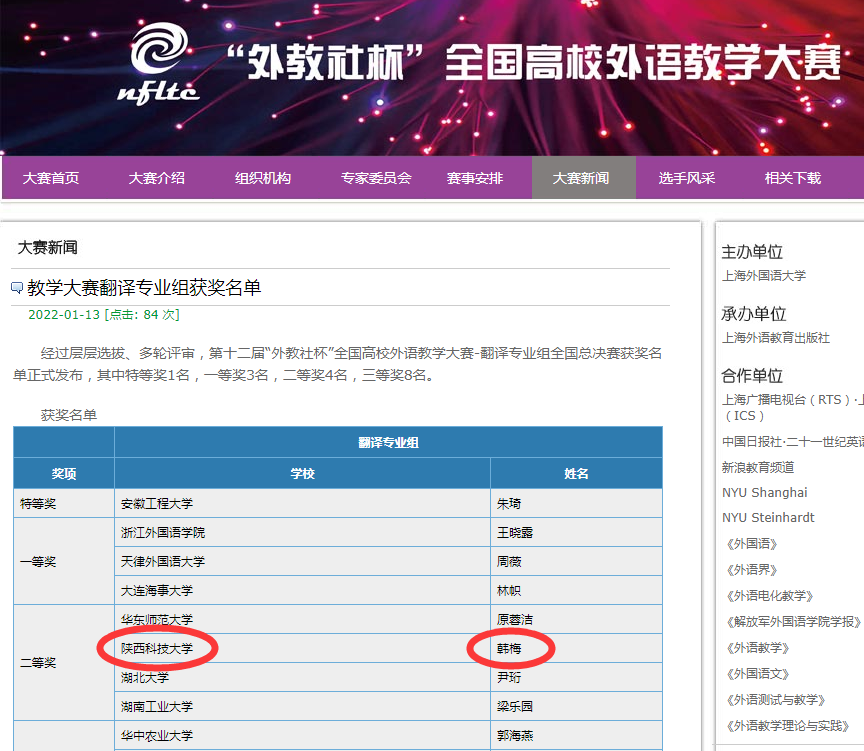This screenshot has width=864, height=751.
Task: Visit 上海外国语大学 organizer link
Action: [764, 275]
